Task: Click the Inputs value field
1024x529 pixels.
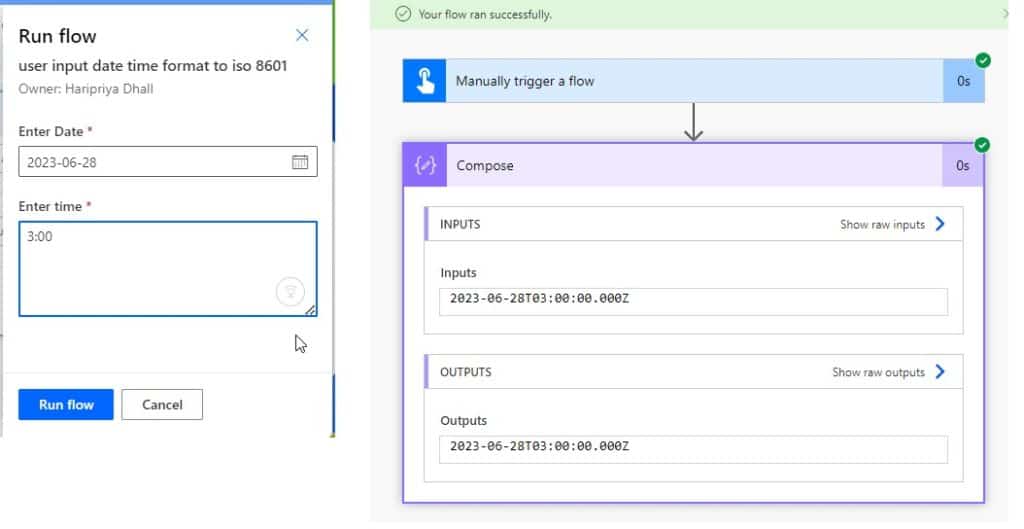Action: tap(693, 302)
